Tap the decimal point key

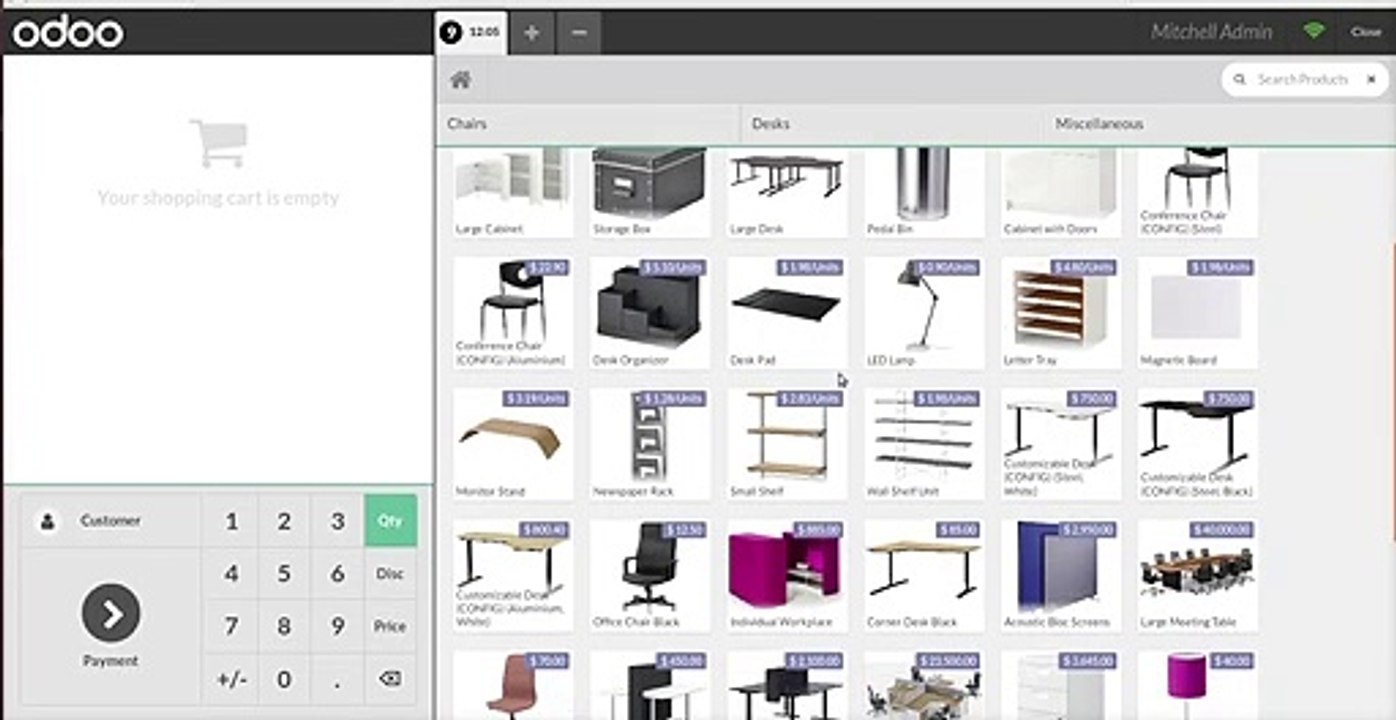coord(337,679)
